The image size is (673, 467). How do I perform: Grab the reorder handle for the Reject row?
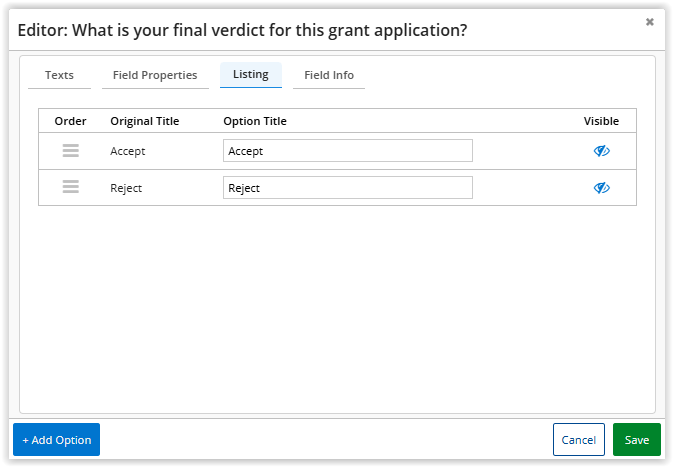[x=71, y=187]
